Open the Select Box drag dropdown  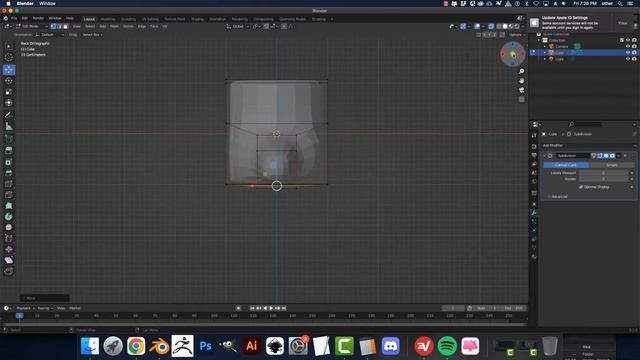pyautogui.click(x=92, y=35)
